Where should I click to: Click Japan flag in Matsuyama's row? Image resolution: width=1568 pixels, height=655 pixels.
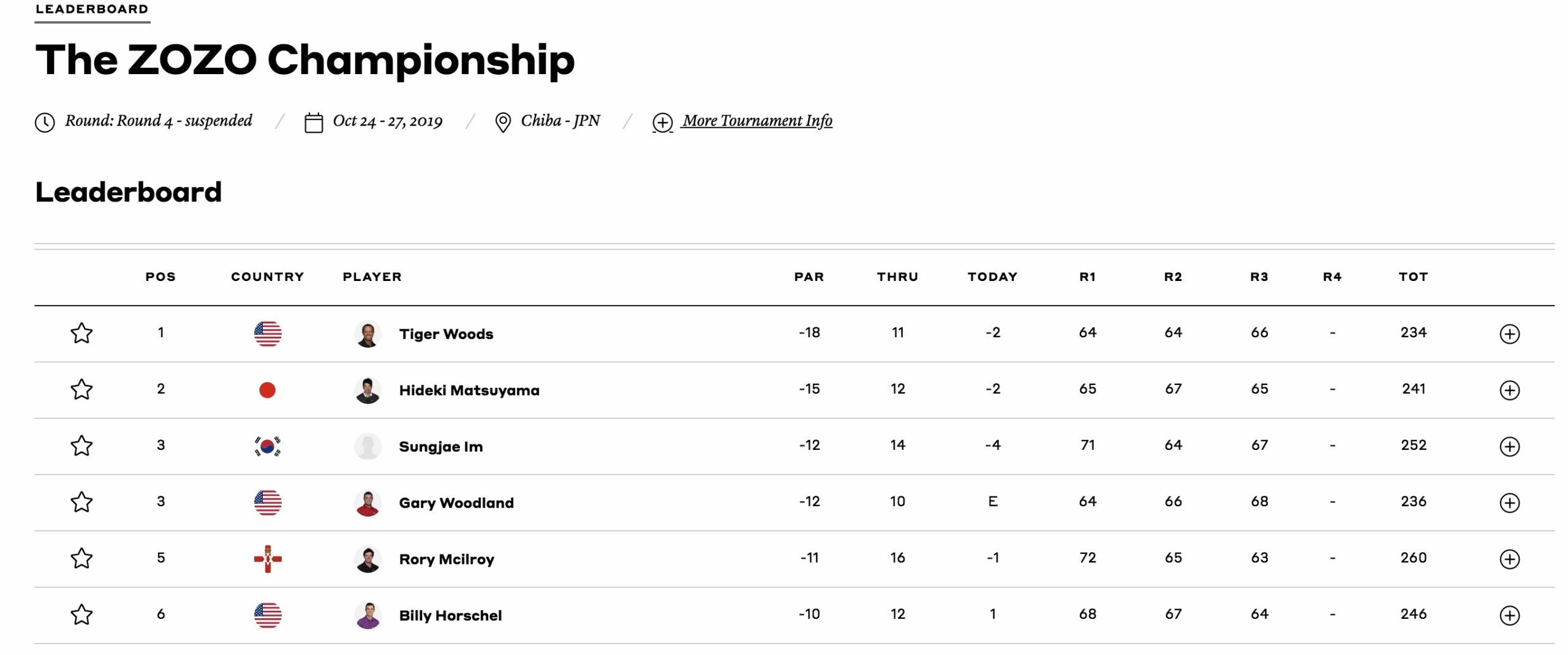268,390
